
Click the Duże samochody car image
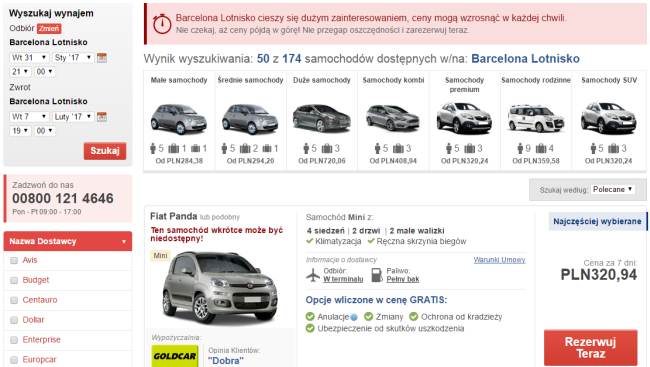(x=322, y=118)
